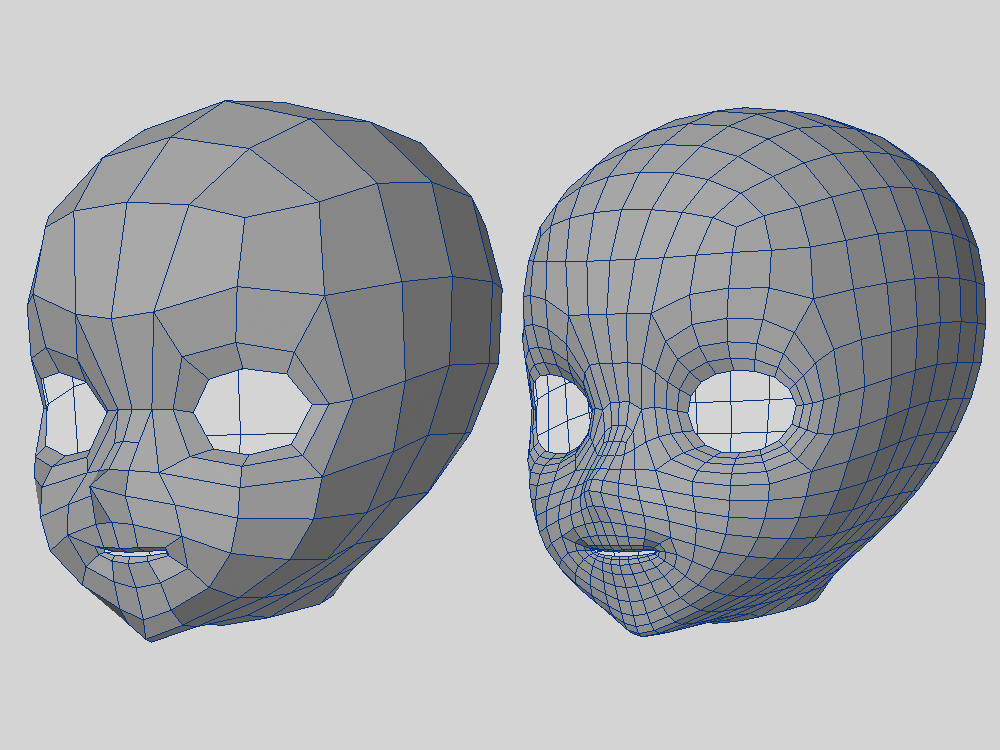The image size is (1000, 750).
Task: Select the chin of the low-poly head
Action: pos(150,625)
